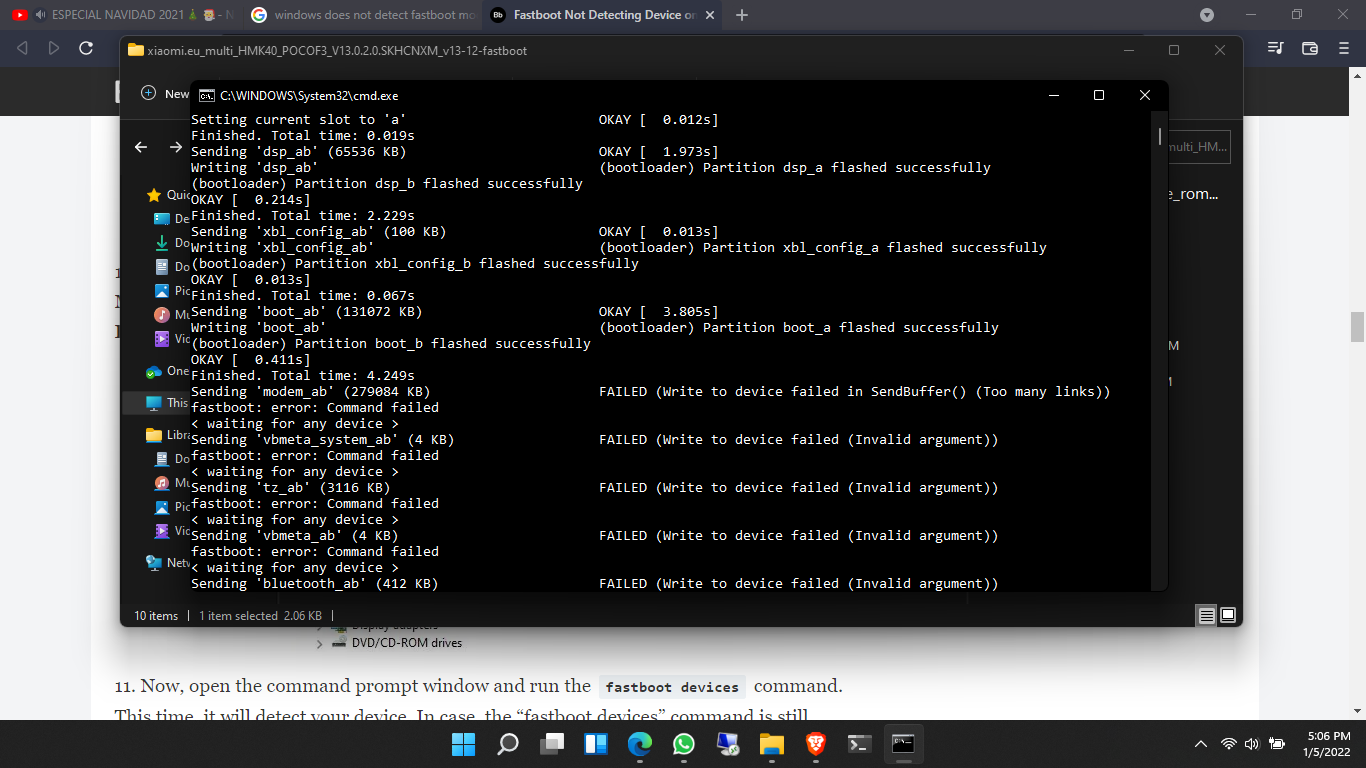Click '1 item selected 2.06 KB' status text
1366x768 pixels.
pyautogui.click(x=260, y=616)
